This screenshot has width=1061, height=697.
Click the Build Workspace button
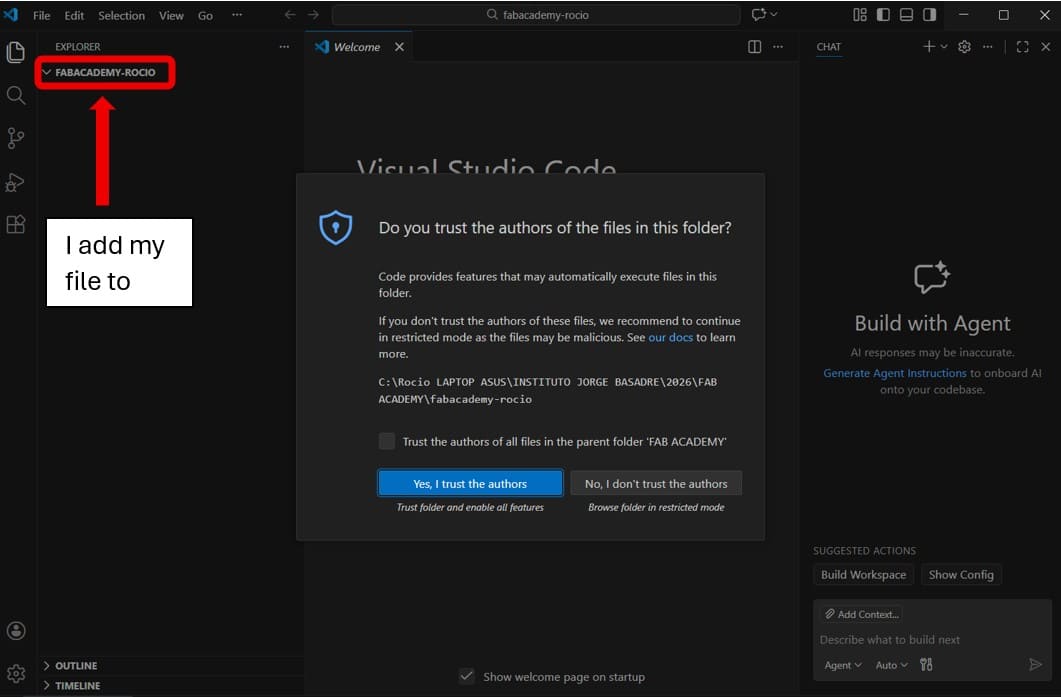[x=863, y=575]
